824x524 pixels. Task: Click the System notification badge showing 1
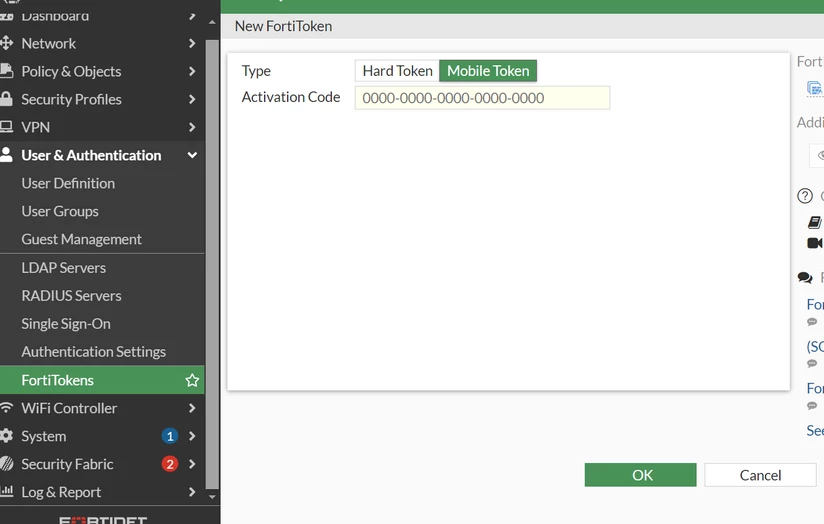170,436
